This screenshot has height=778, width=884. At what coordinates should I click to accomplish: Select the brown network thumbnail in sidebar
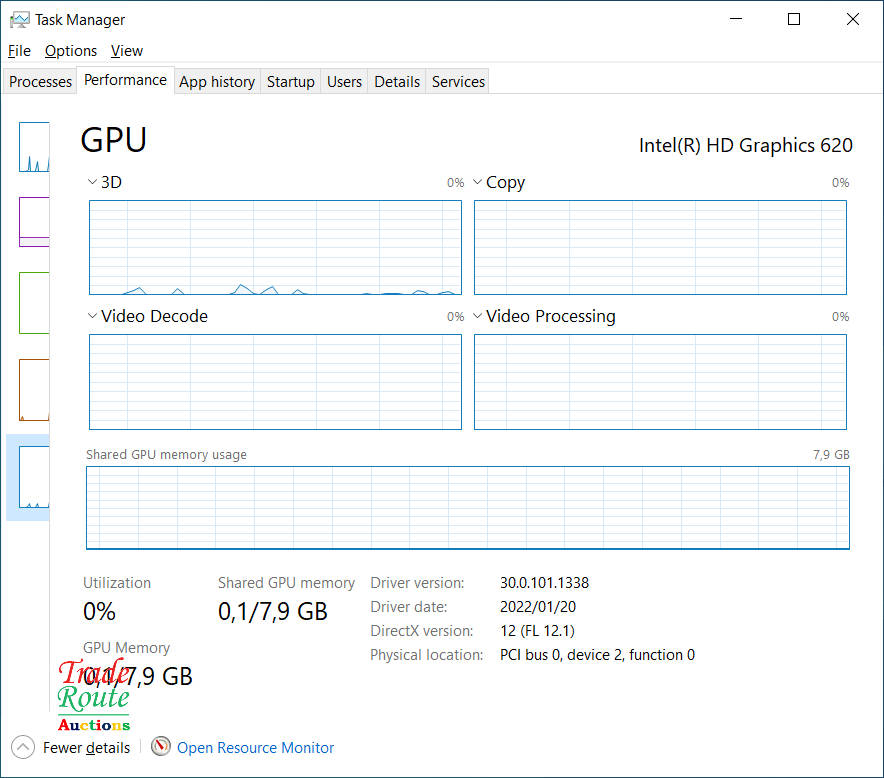pyautogui.click(x=34, y=390)
